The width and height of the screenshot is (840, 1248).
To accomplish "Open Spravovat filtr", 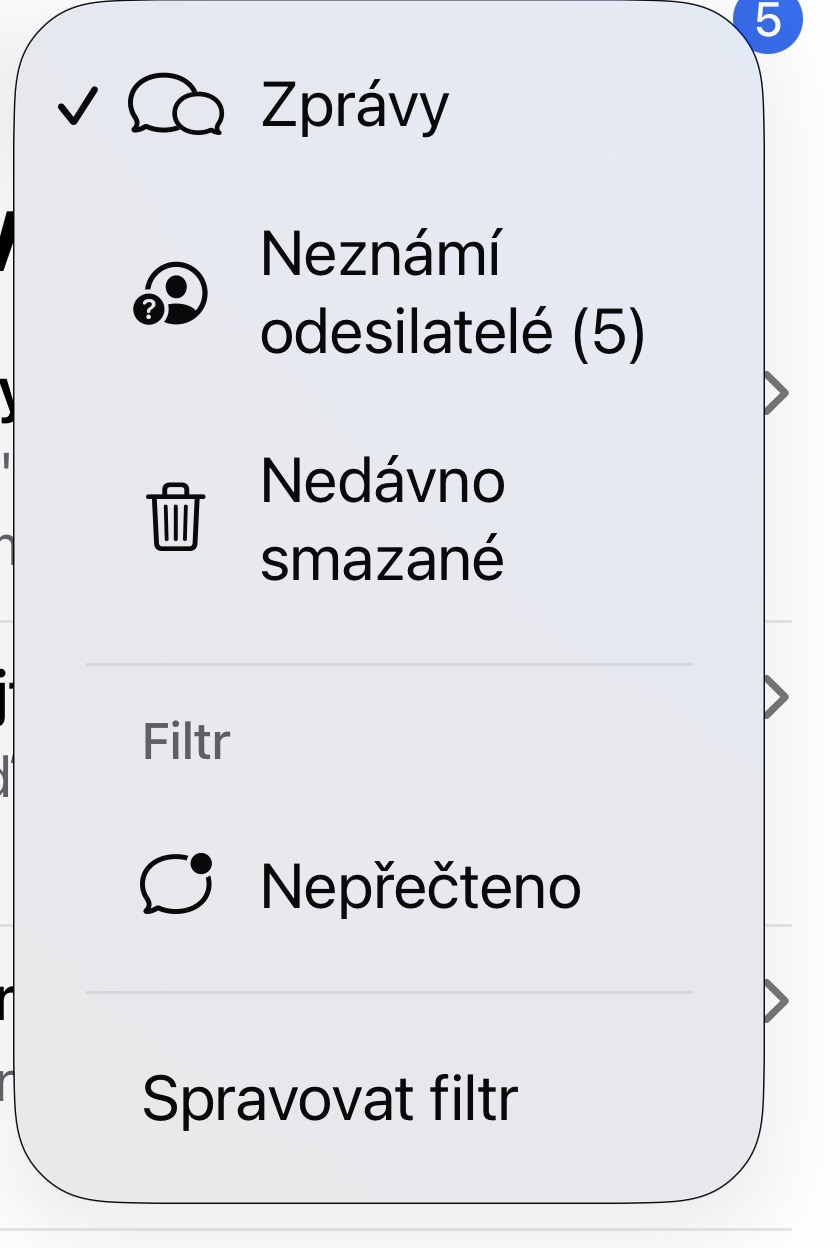I will click(x=330, y=1099).
